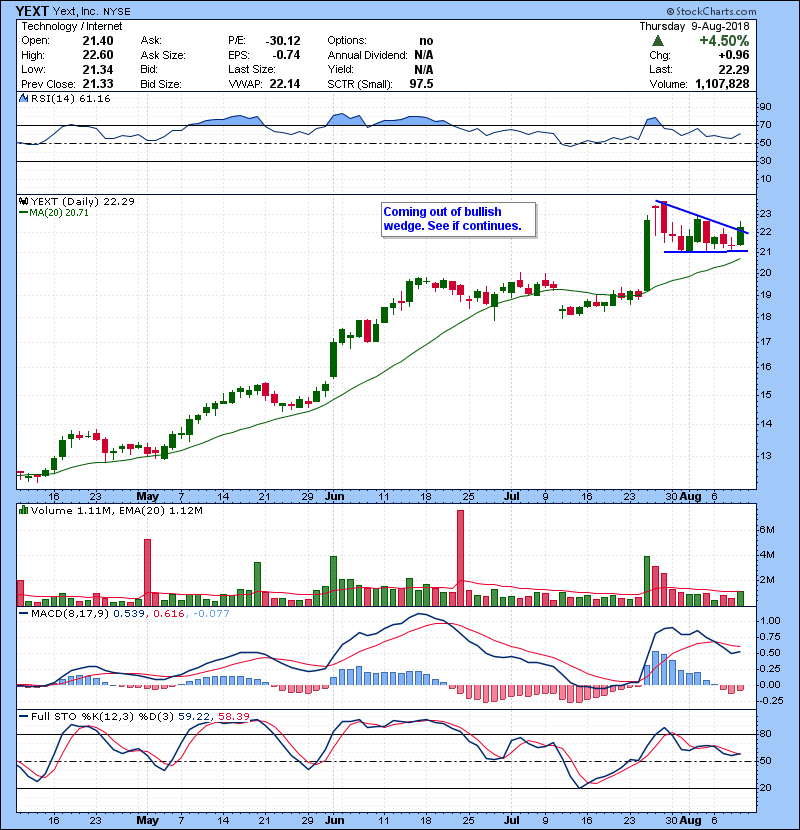Click the green up arrow above +4.50%

(656, 40)
